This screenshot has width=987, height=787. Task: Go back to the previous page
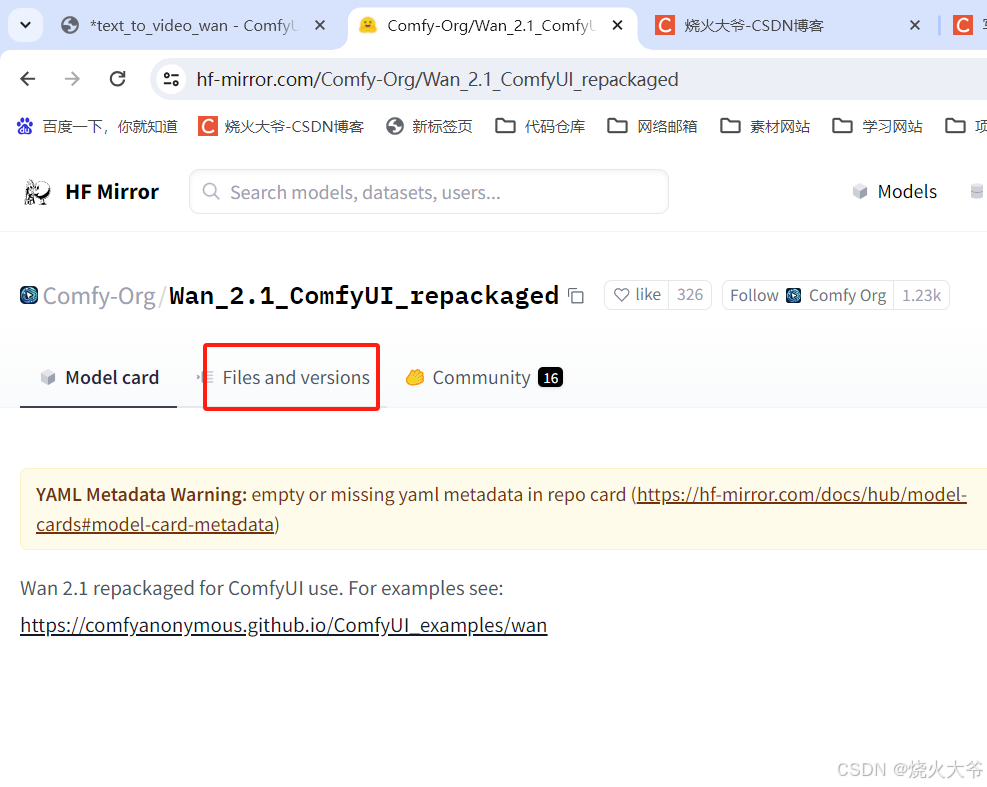click(28, 79)
